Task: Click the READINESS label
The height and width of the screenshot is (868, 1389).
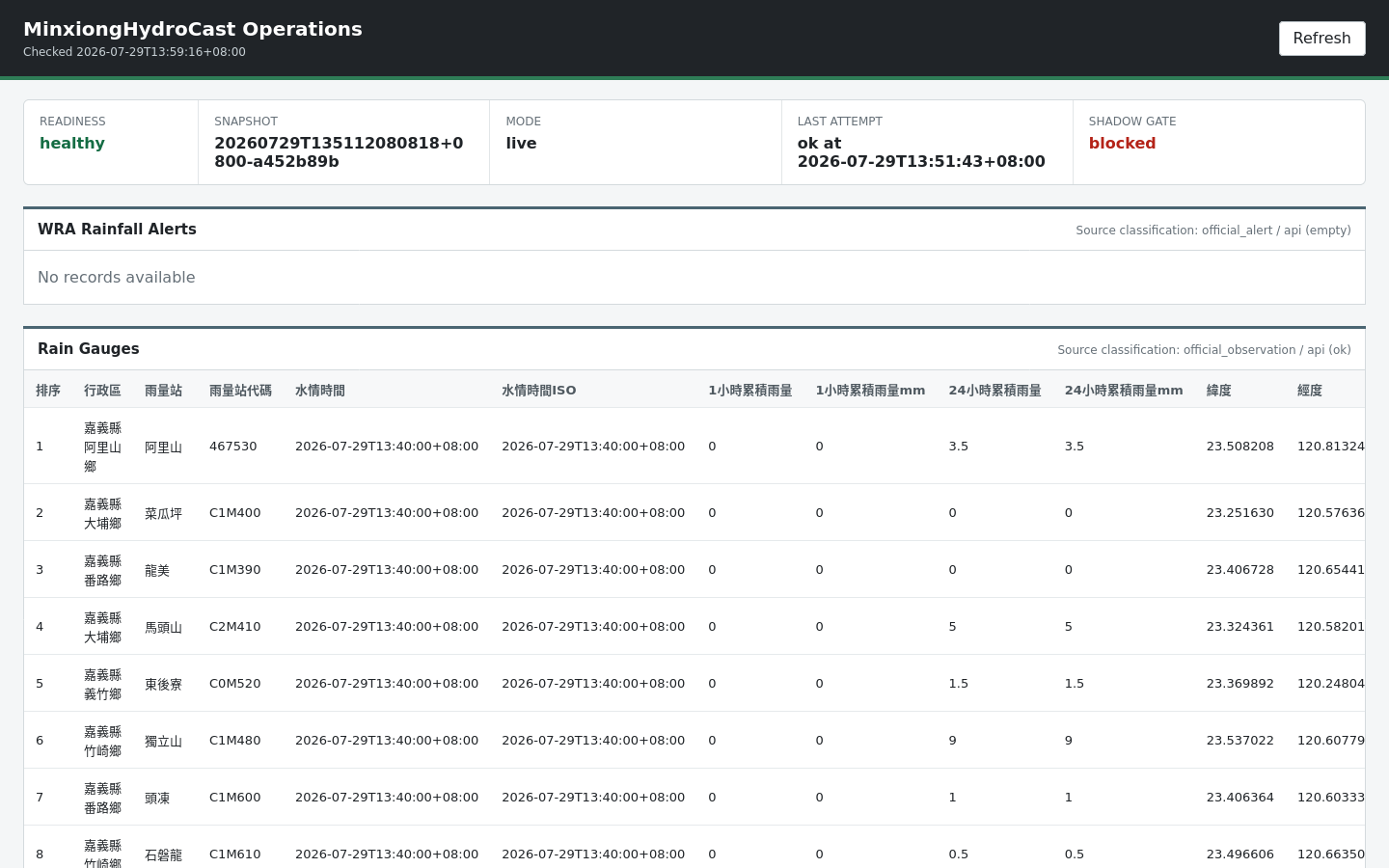Action: tap(72, 122)
